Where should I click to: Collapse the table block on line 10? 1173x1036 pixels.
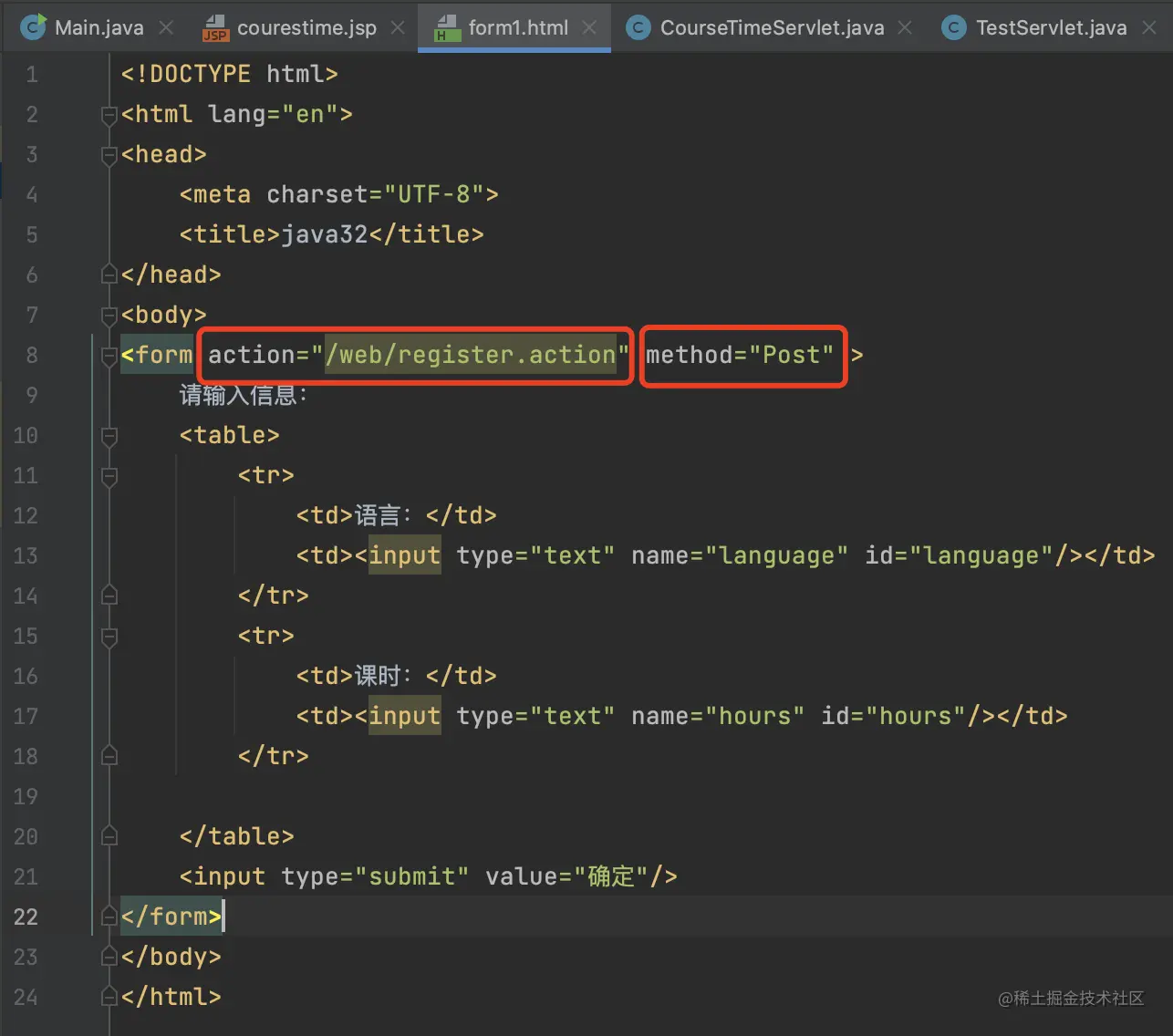pyautogui.click(x=109, y=436)
